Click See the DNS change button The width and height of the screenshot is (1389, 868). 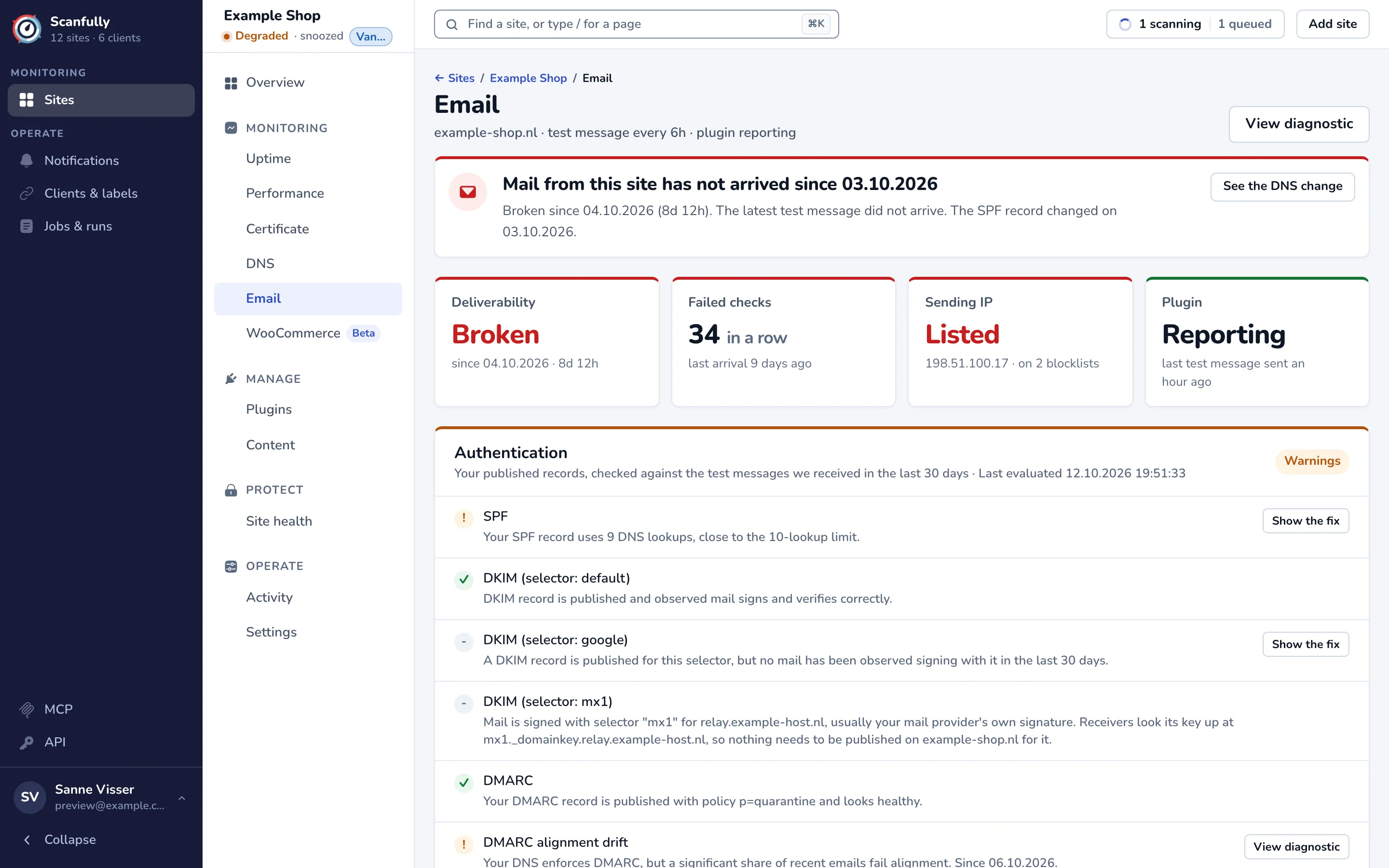coord(1282,187)
